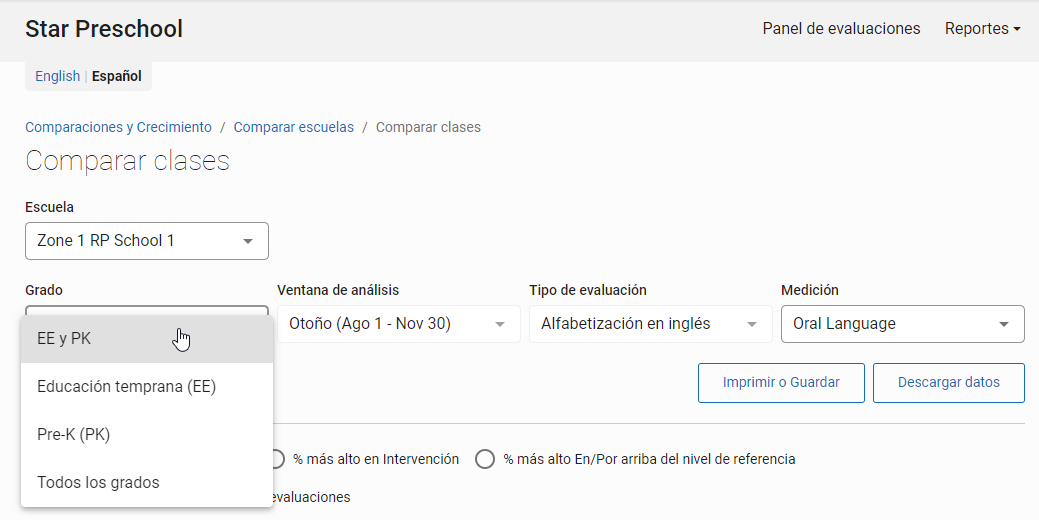1039x520 pixels.
Task: Open the Medición dropdown 'Oral Language'
Action: click(x=902, y=324)
